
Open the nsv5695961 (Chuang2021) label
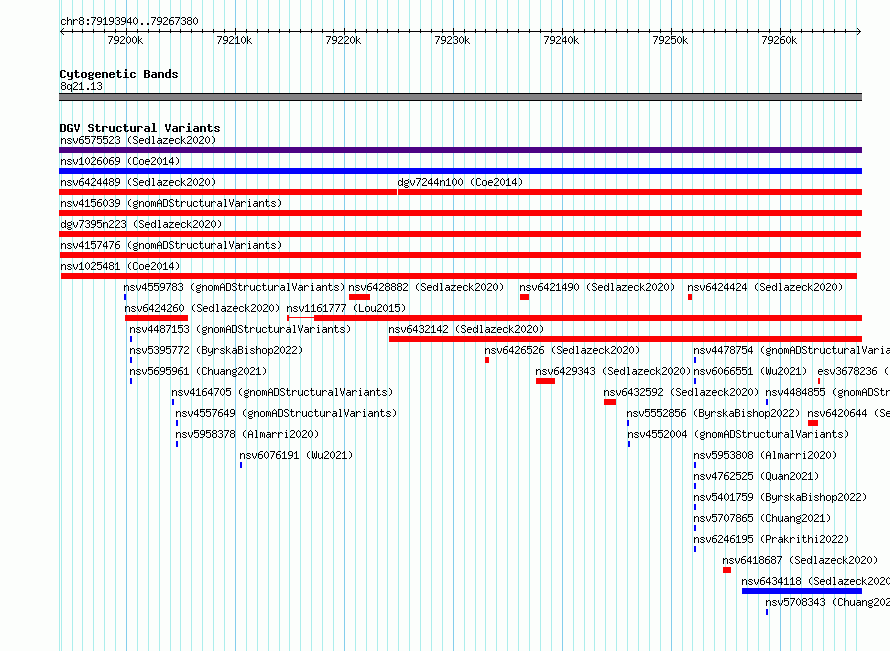point(198,371)
